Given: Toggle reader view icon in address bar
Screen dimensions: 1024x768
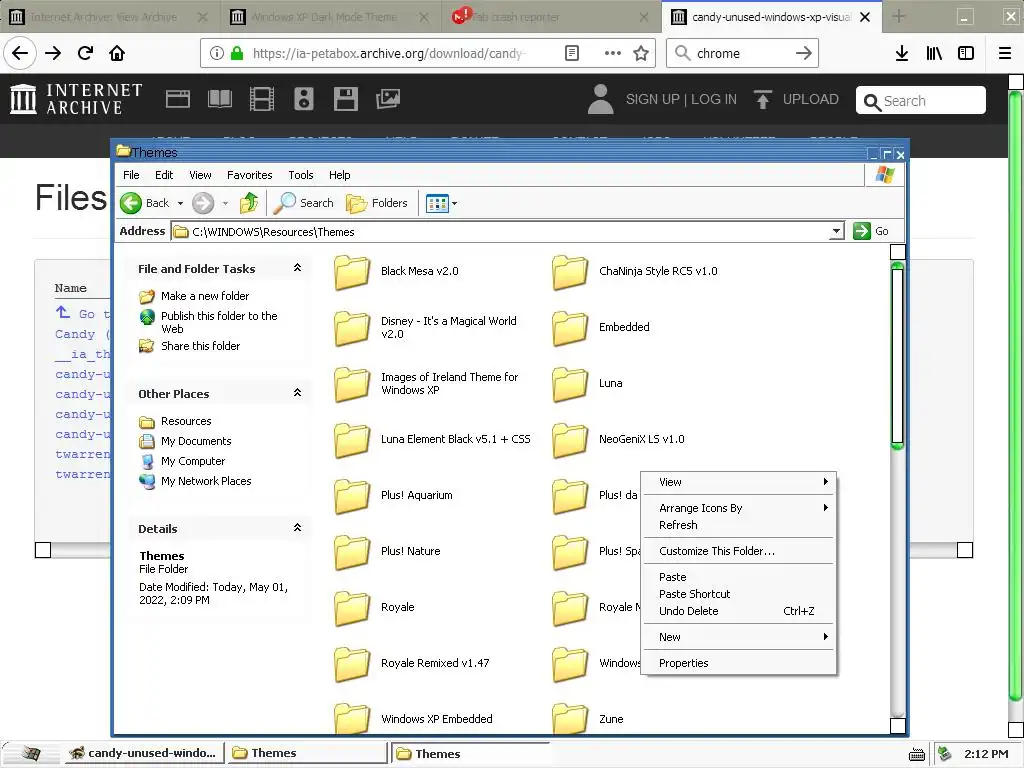Looking at the screenshot, I should click(571, 53).
